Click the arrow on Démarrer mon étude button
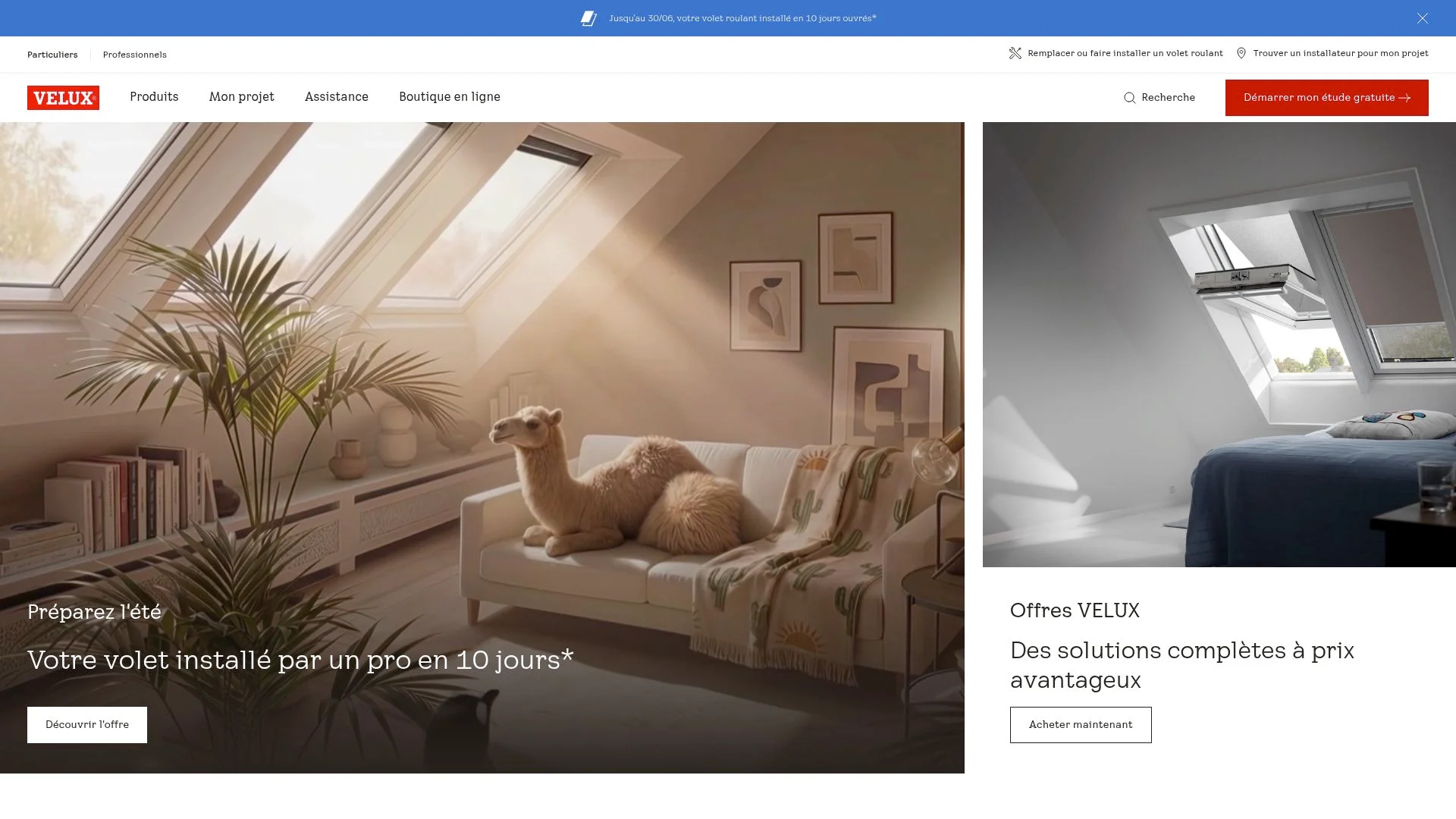Image resolution: width=1456 pixels, height=819 pixels. coord(1404,98)
